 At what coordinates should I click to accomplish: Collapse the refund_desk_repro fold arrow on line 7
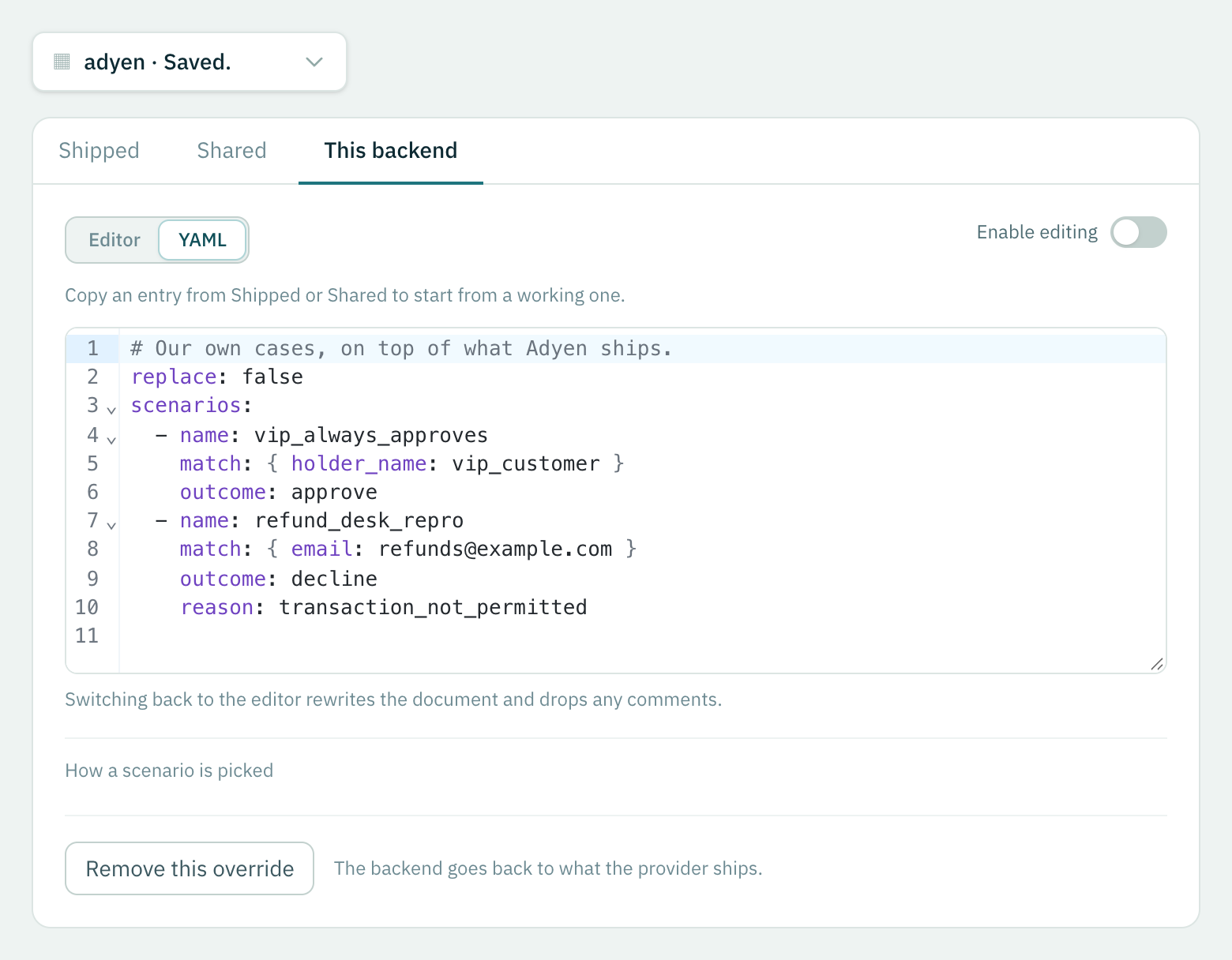click(x=111, y=525)
